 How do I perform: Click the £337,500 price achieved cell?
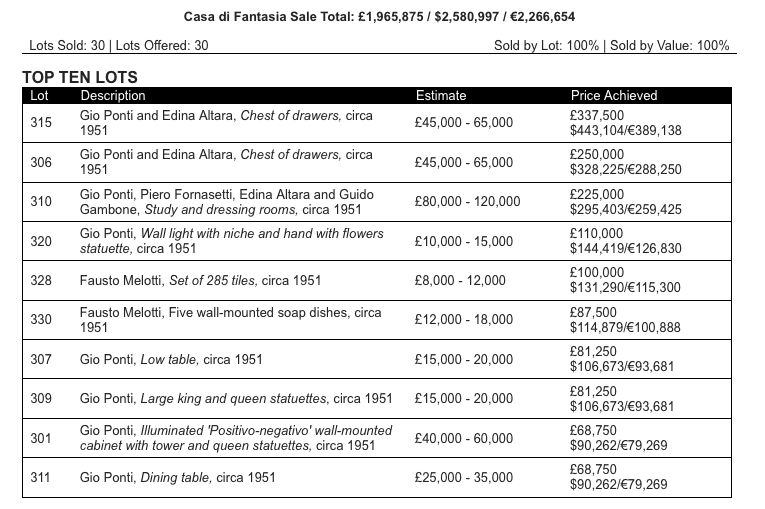click(x=597, y=116)
